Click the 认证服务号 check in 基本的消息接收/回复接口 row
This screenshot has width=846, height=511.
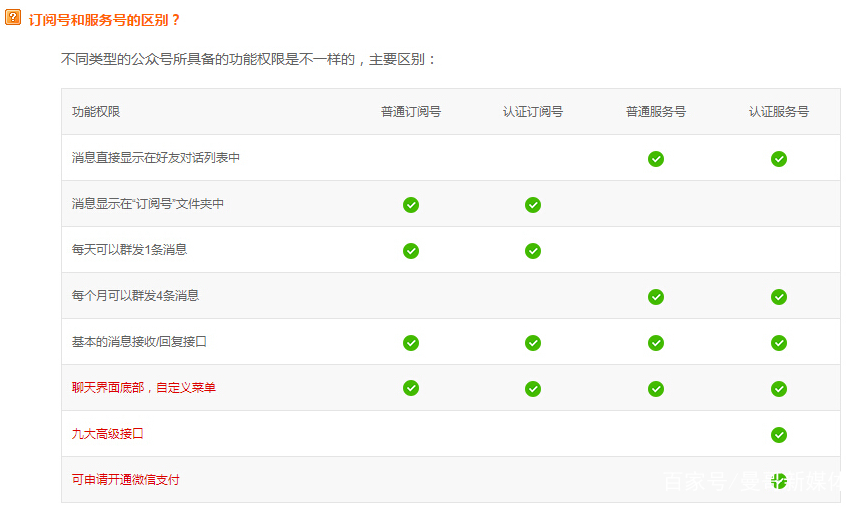pos(779,343)
